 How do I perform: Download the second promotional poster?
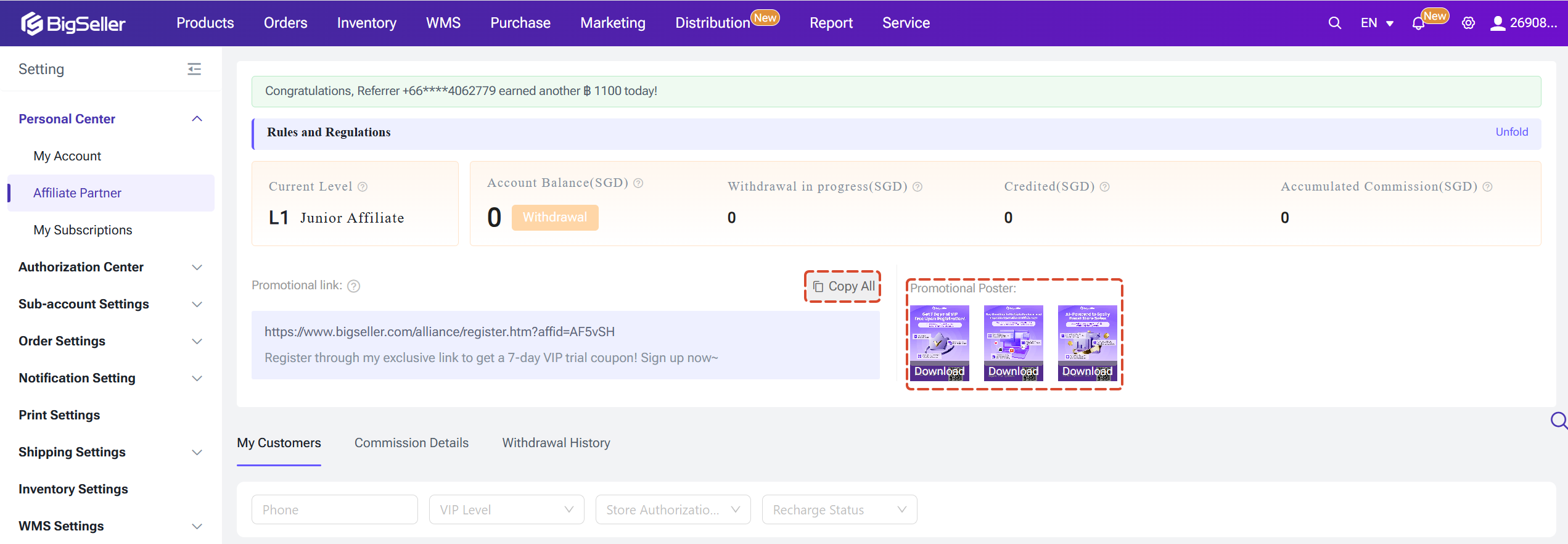click(1013, 371)
